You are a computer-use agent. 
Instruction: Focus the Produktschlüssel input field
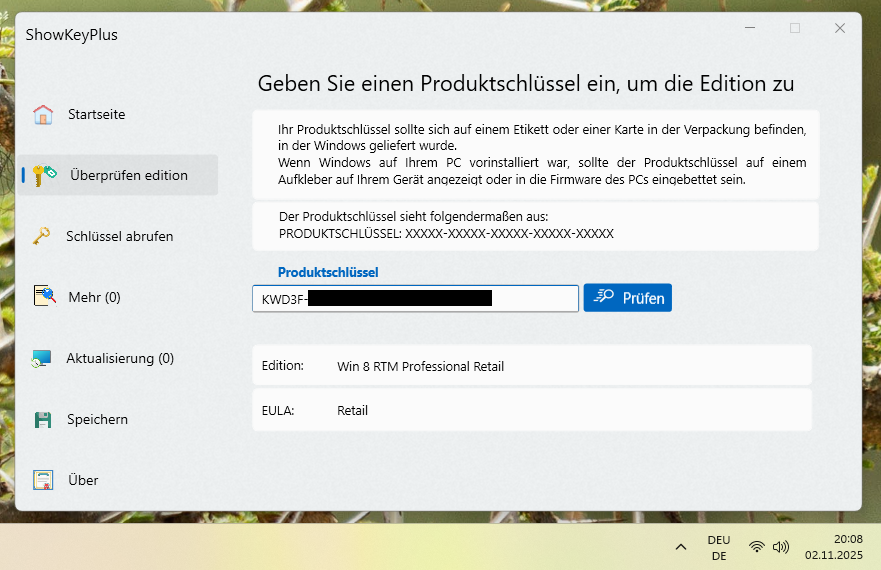pyautogui.click(x=415, y=298)
